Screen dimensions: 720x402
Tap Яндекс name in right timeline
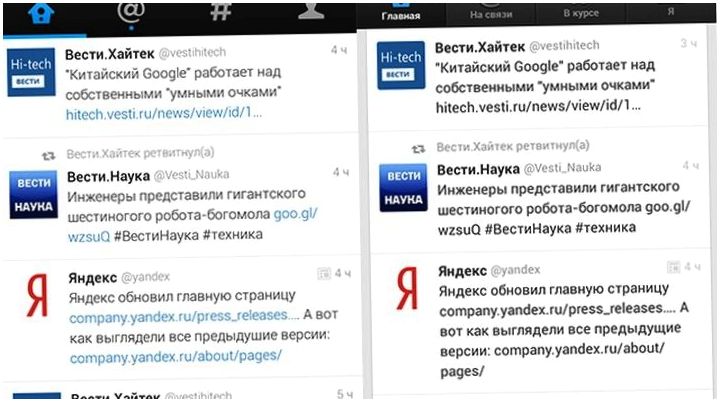pos(462,271)
